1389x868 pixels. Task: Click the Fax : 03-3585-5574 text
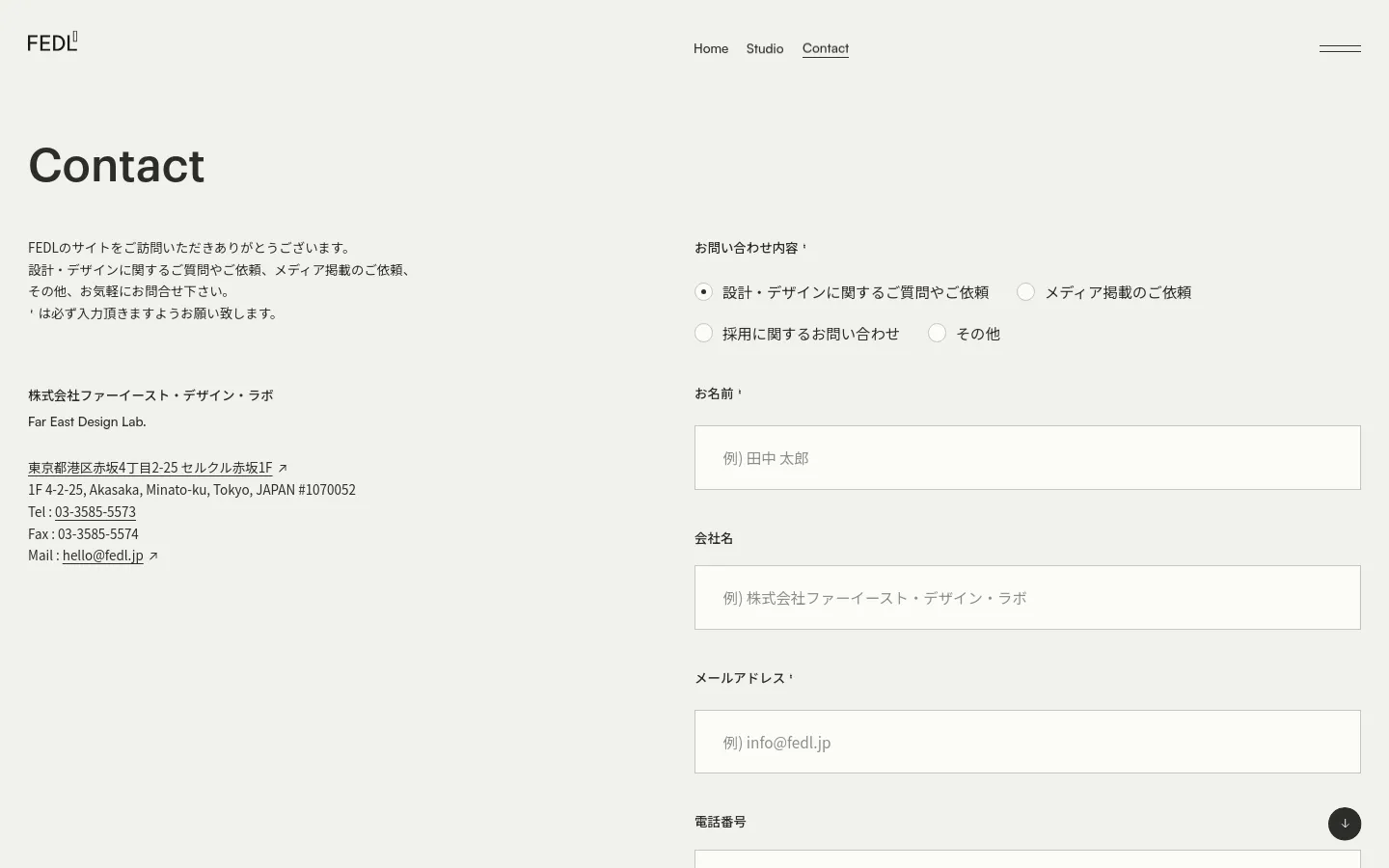pyautogui.click(x=83, y=534)
